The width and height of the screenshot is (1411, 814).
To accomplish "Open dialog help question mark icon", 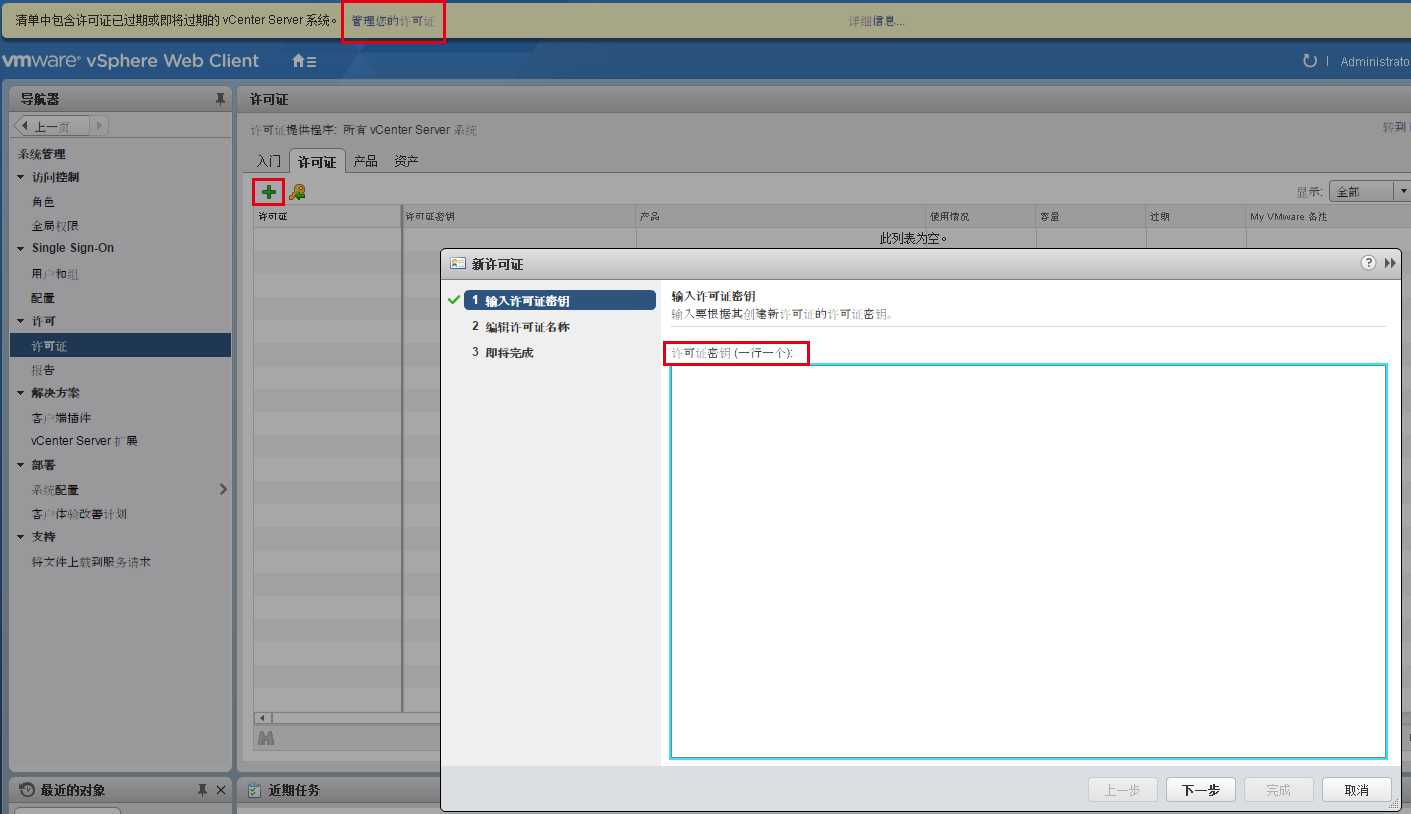I will pos(1368,263).
